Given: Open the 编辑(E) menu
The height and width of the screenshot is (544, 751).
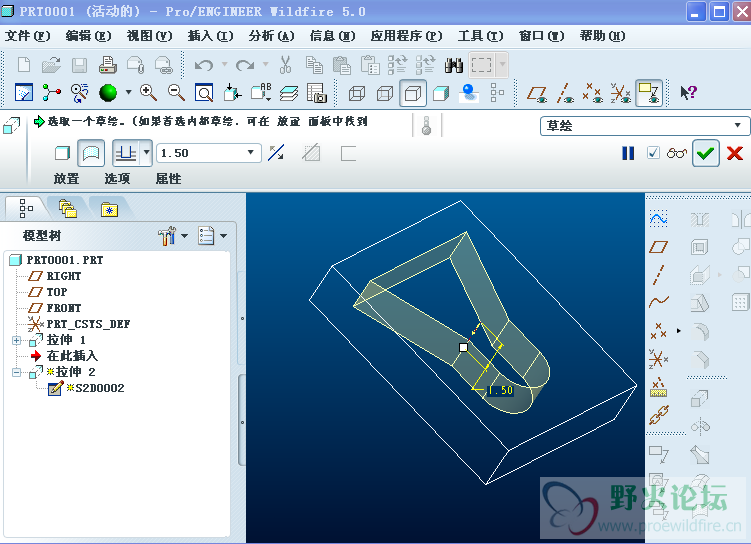Looking at the screenshot, I should [89, 36].
